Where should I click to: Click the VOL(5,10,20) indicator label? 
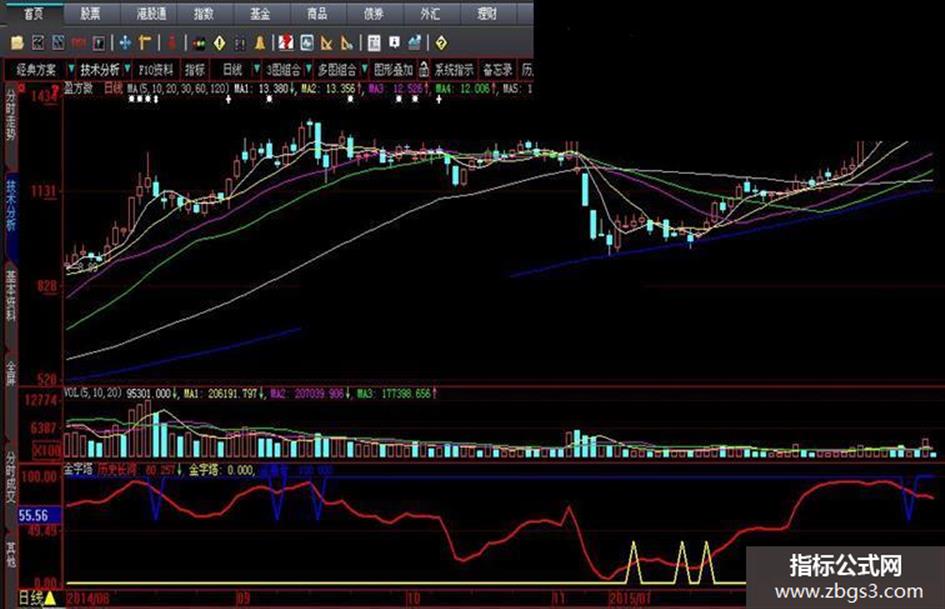93,393
